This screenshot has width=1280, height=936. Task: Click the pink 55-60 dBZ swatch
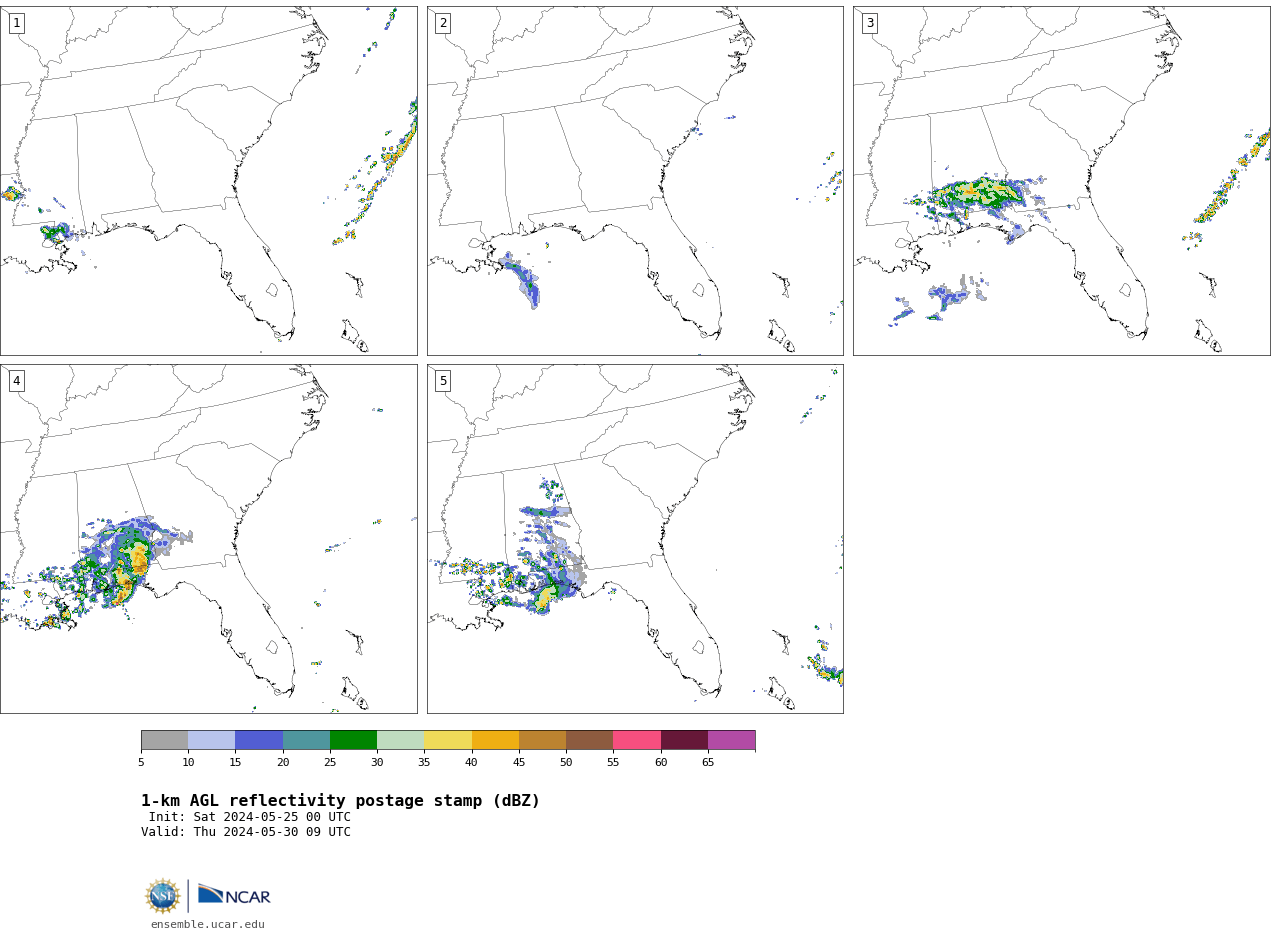click(x=637, y=740)
